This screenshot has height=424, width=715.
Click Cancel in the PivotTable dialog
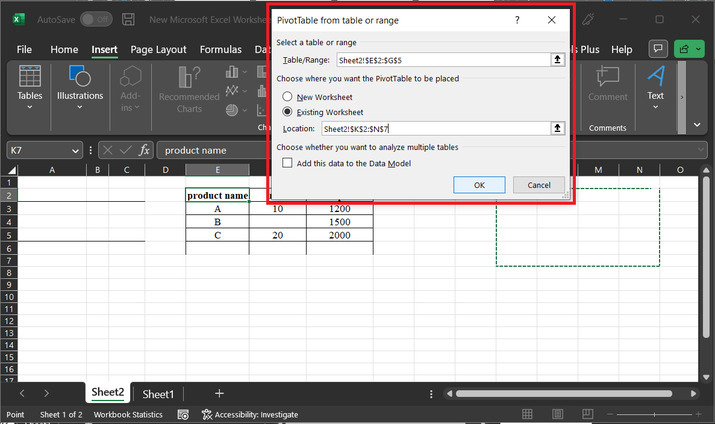point(539,185)
